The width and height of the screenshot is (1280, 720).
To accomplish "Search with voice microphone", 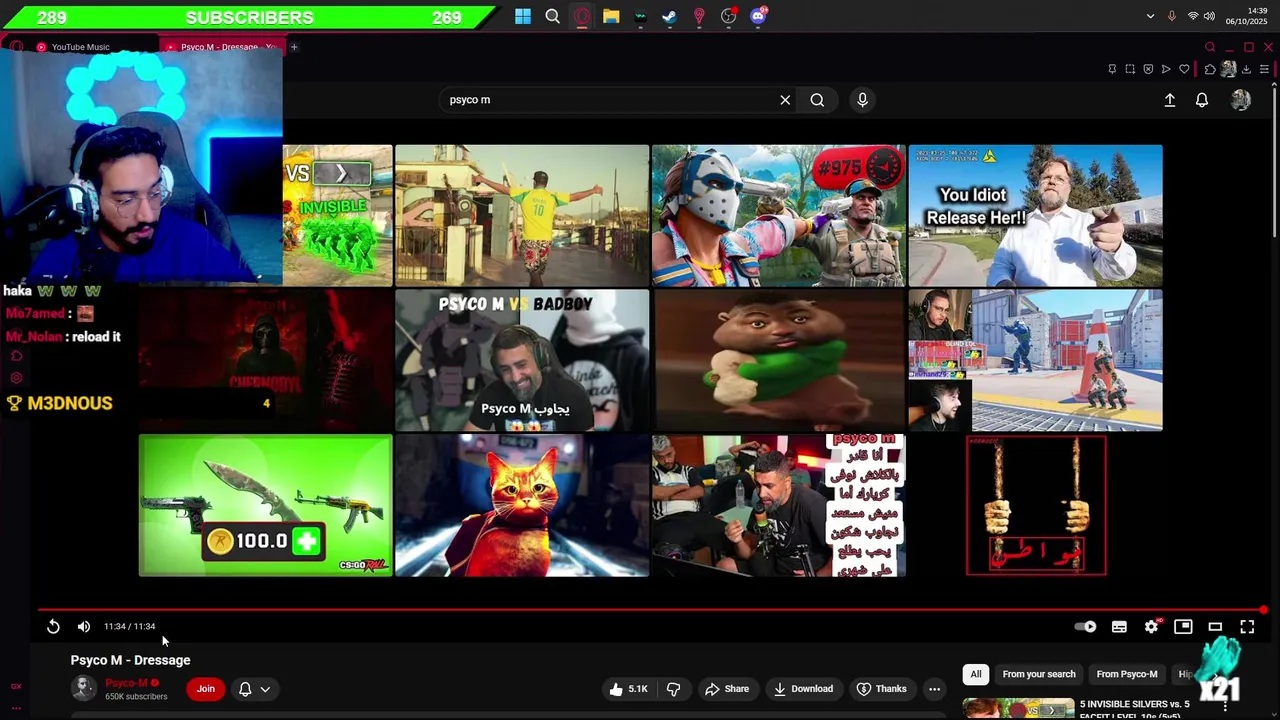I will point(862,100).
